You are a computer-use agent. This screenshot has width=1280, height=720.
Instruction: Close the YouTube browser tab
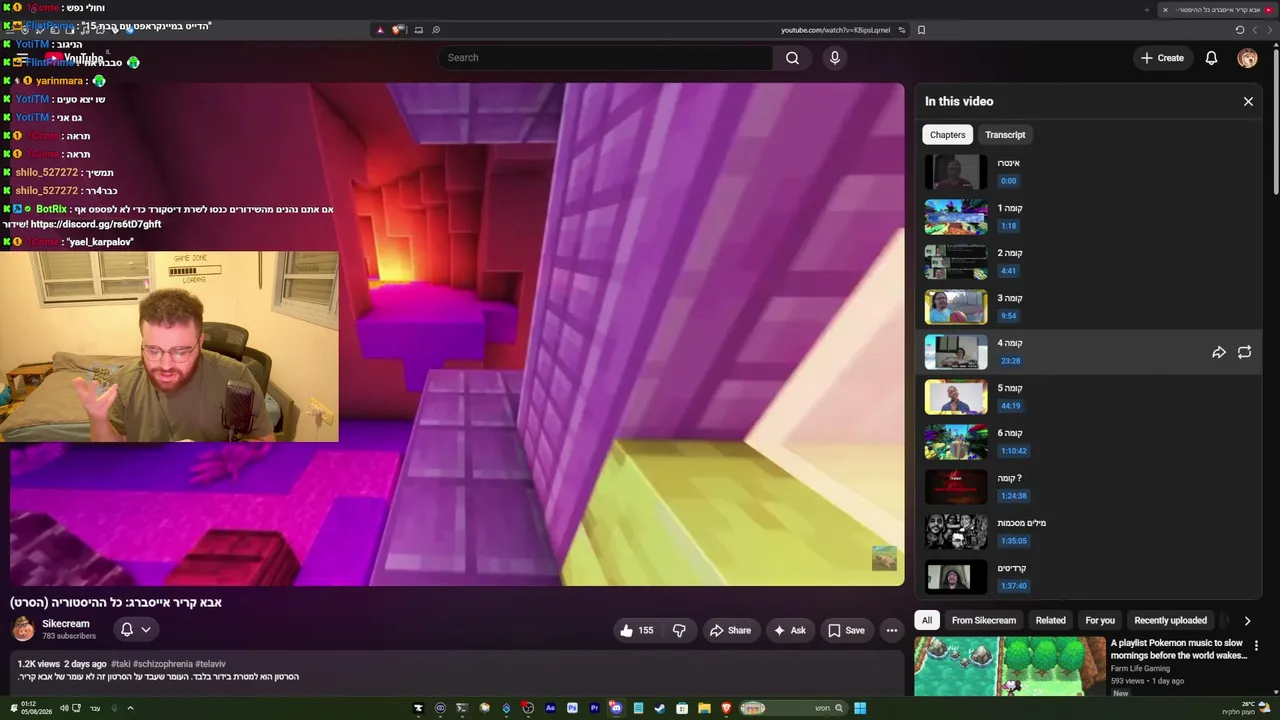tap(1165, 10)
